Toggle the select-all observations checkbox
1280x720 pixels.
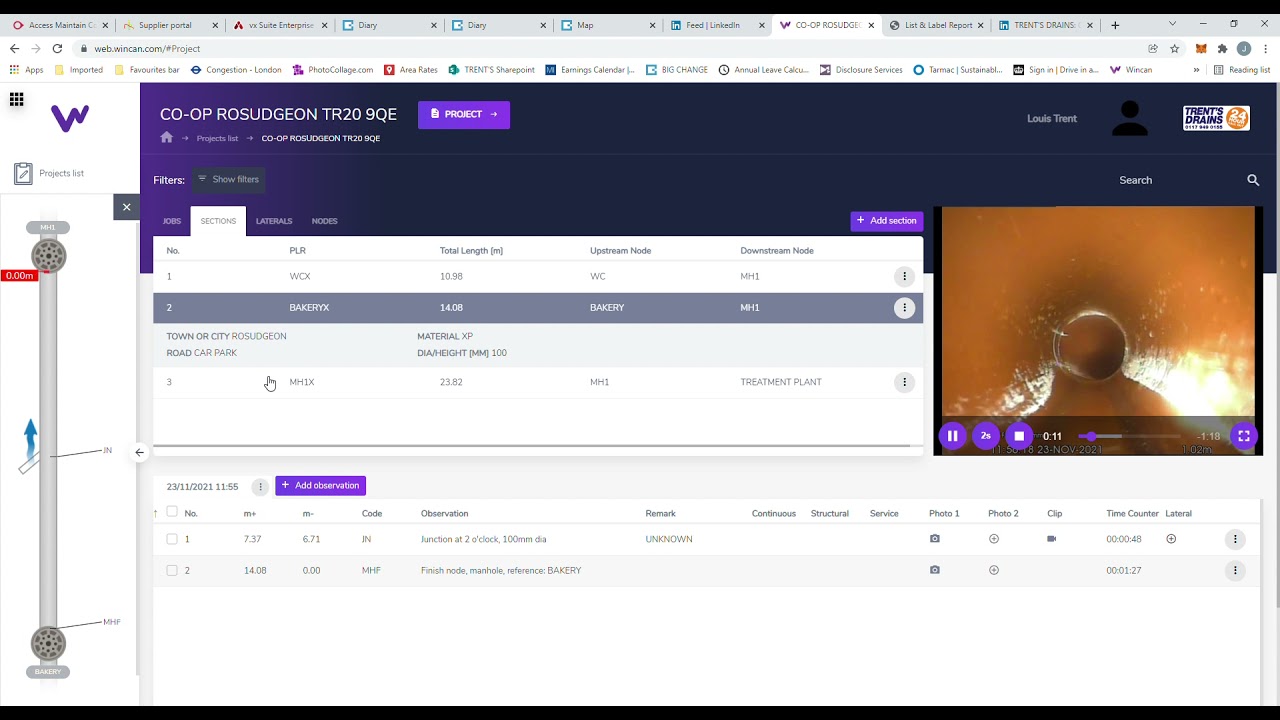pos(172,512)
